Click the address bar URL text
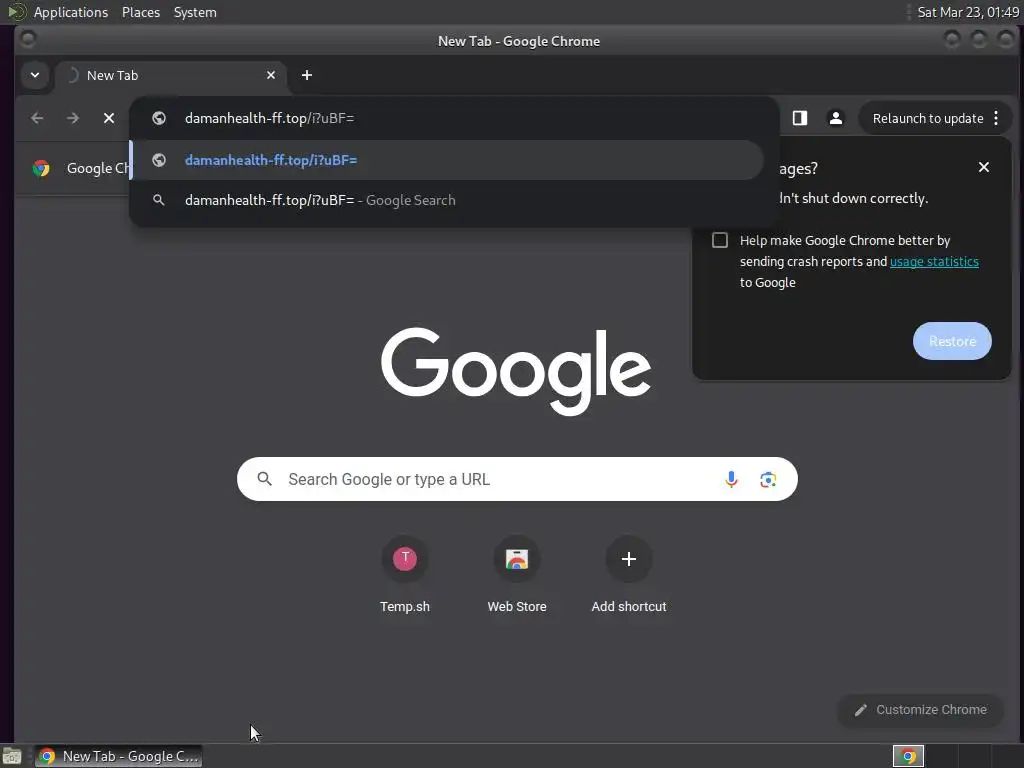Screen dimensions: 1024x768 [x=269, y=118]
